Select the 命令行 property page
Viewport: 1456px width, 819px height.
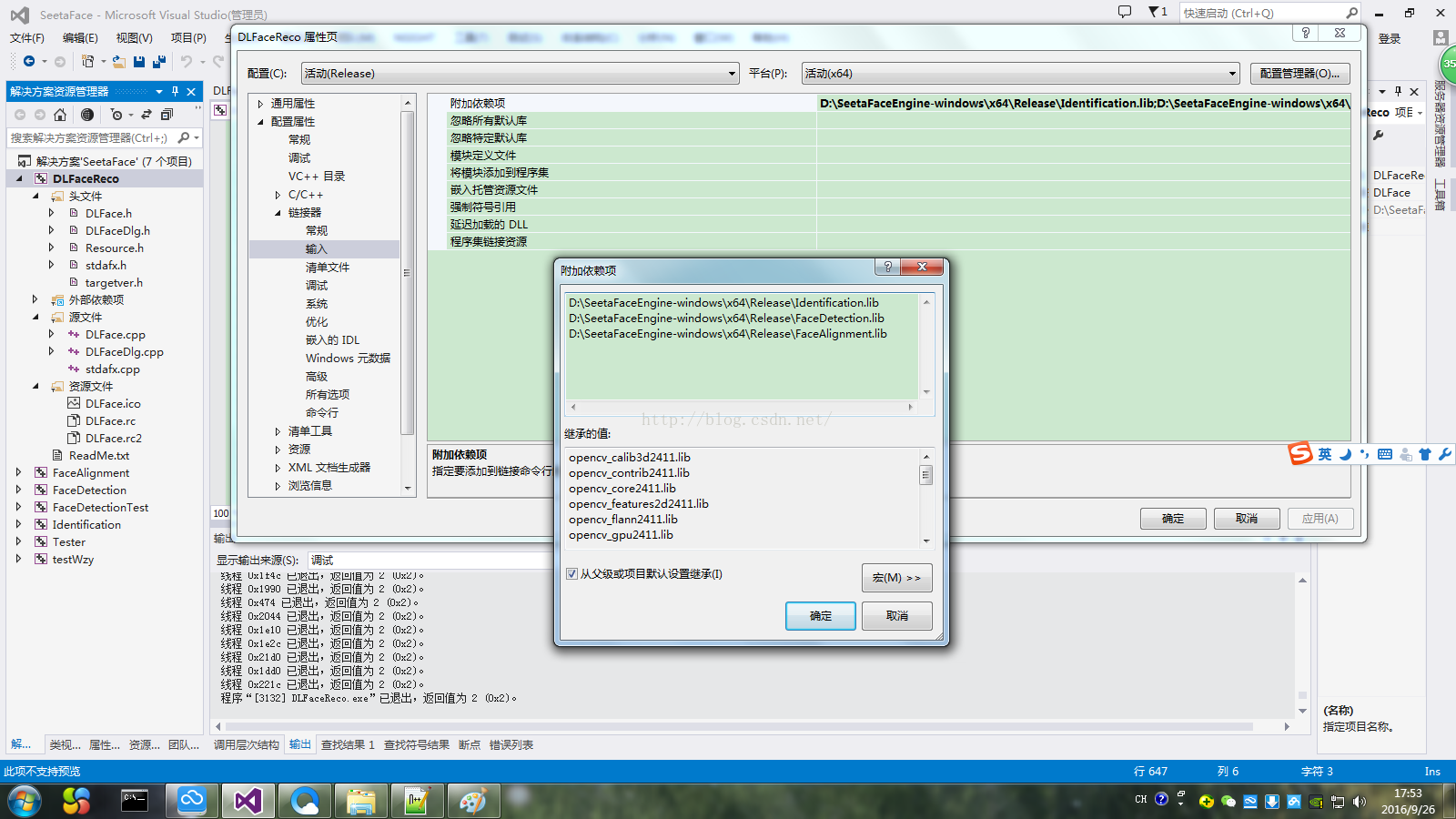coord(322,413)
